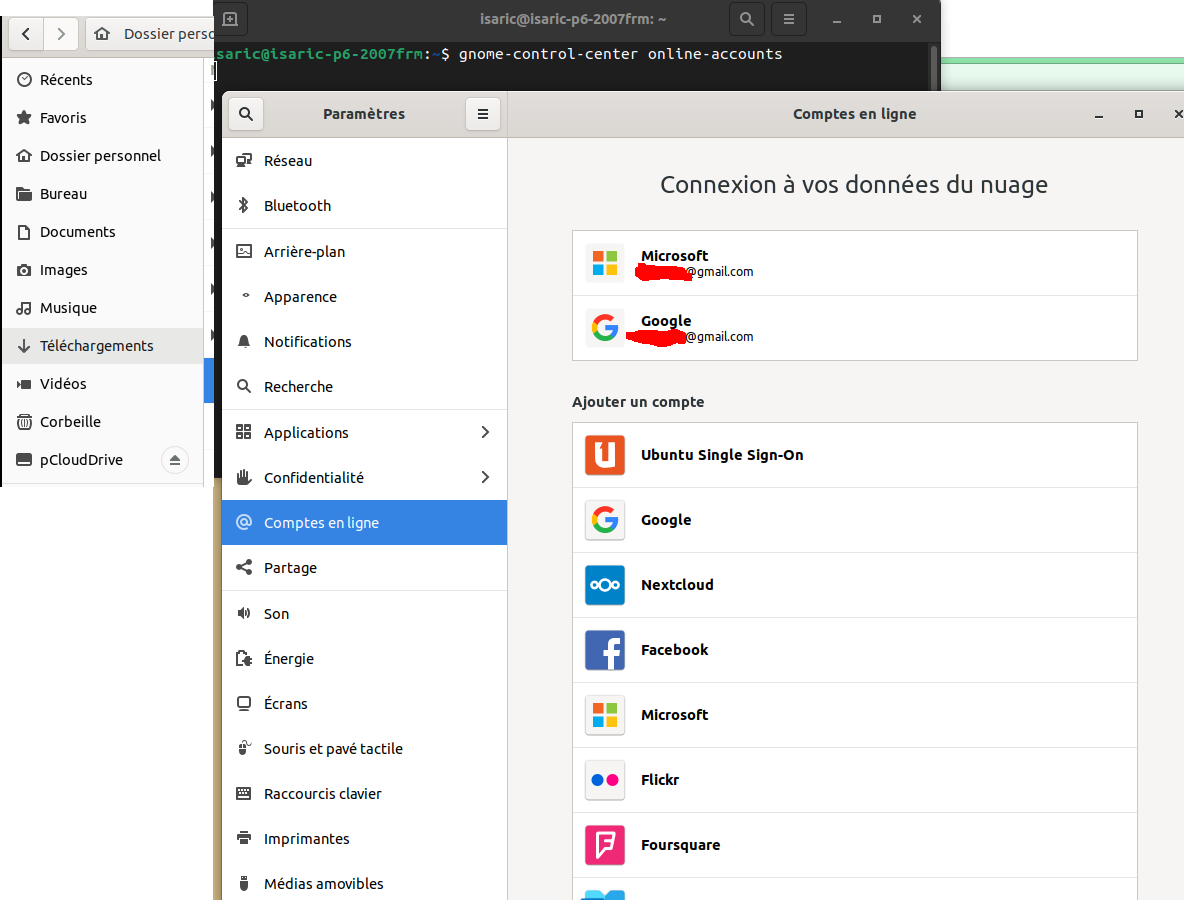Open Souris et pavé tactile settings

(x=364, y=749)
